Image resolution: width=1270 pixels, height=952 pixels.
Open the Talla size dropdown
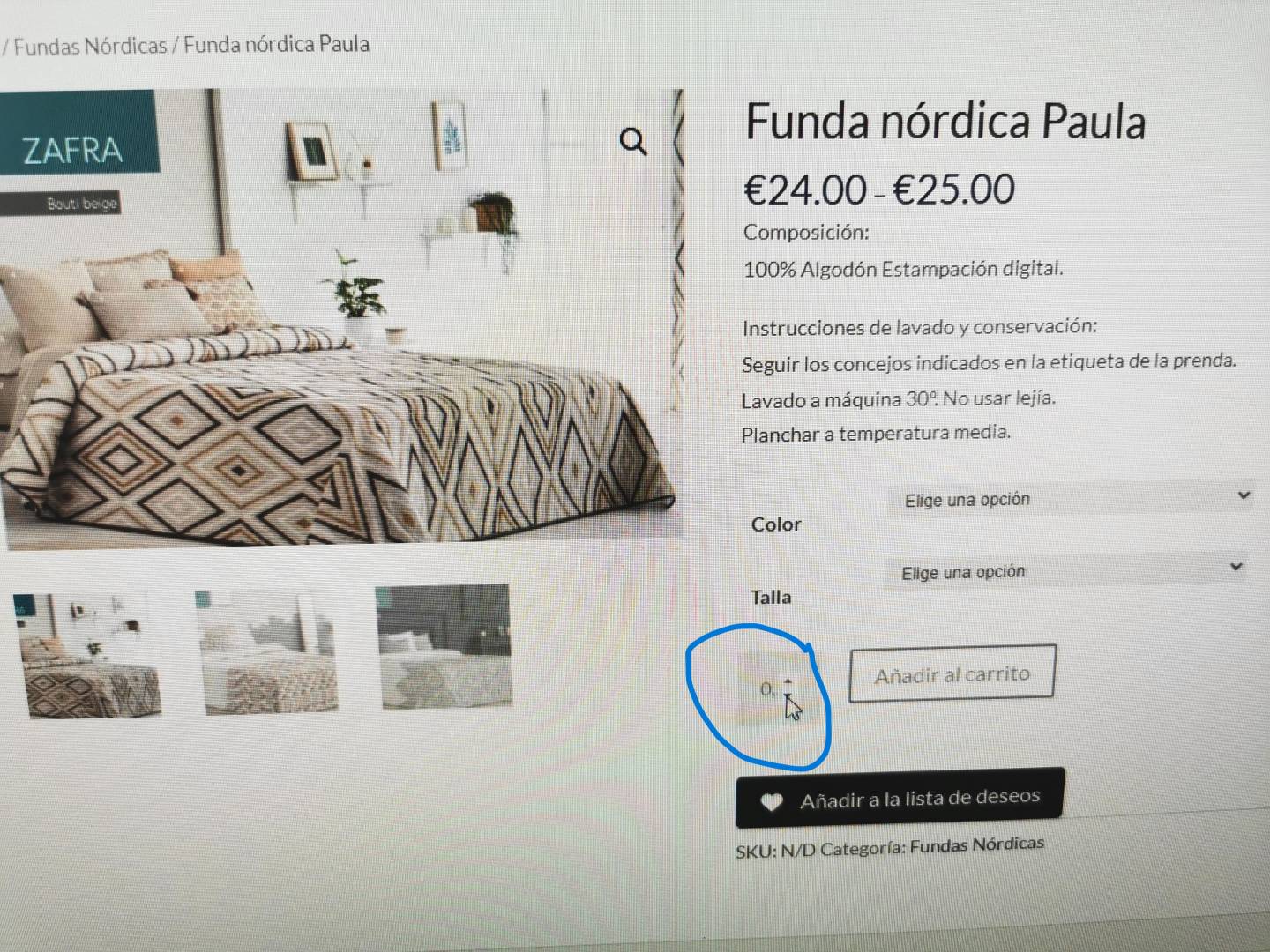(1068, 571)
